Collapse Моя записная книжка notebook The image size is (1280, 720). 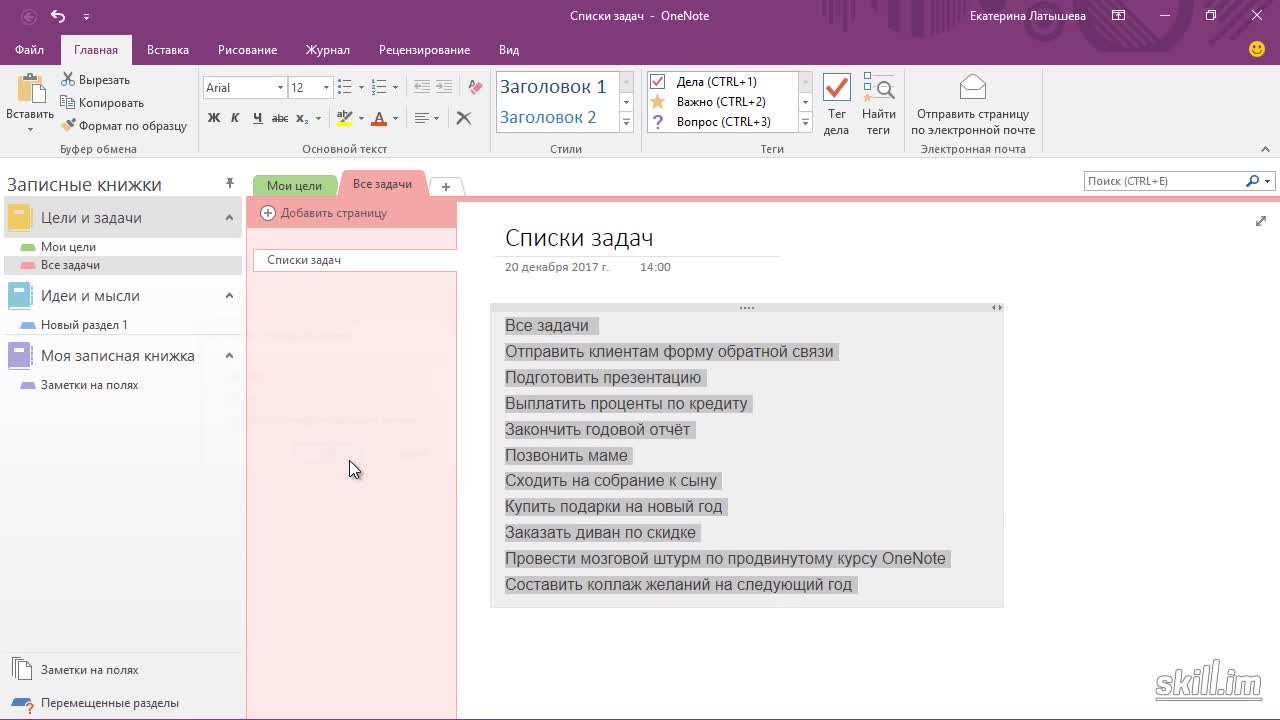(x=229, y=356)
